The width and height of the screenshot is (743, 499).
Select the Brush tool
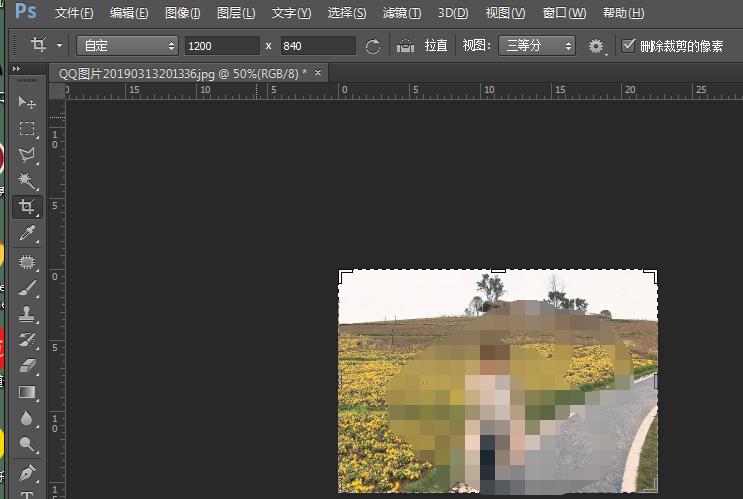[27, 288]
